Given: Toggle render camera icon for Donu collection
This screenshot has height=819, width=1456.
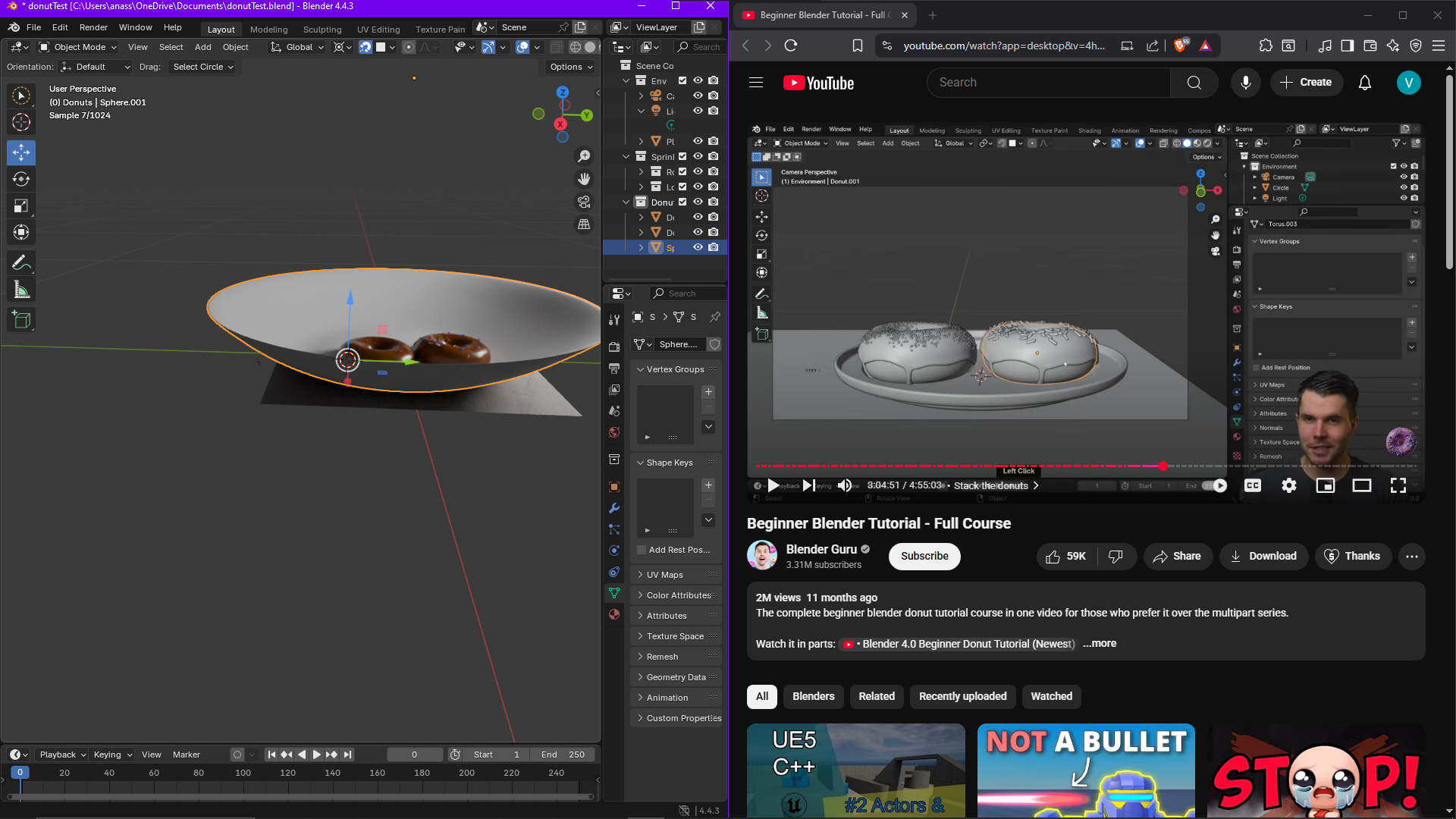Looking at the screenshot, I should pos(713,202).
